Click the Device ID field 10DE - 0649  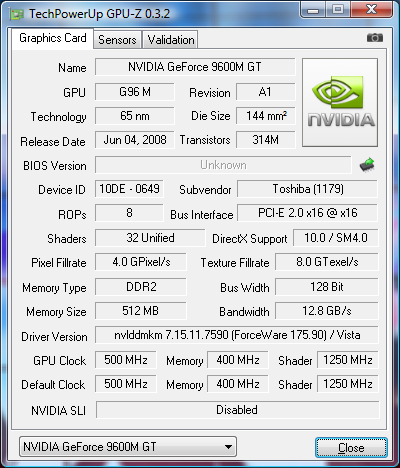click(129, 189)
